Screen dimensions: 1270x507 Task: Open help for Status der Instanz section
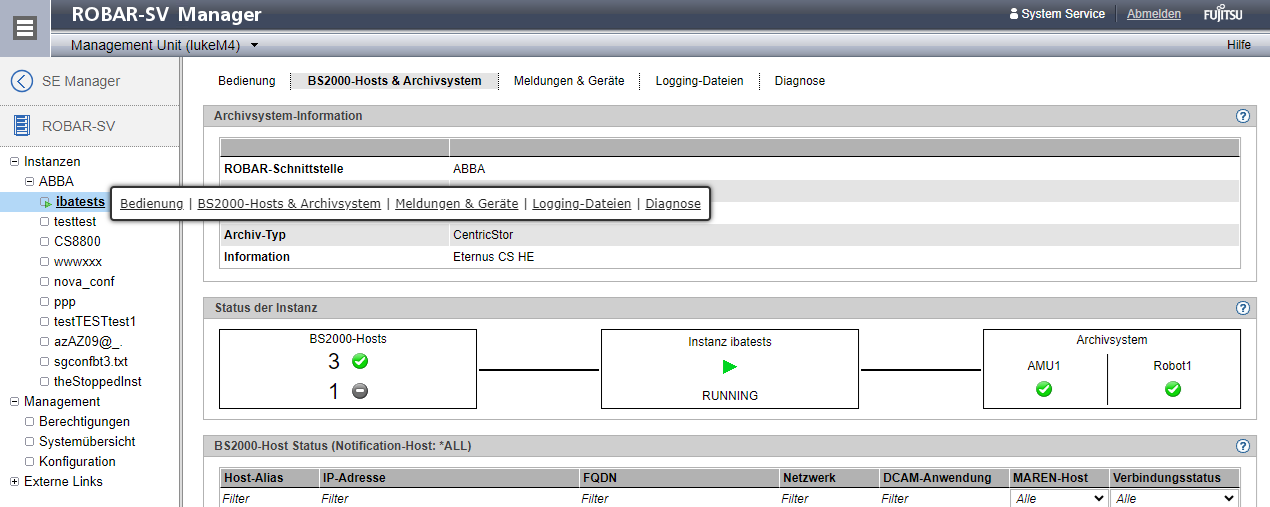pos(1243,308)
